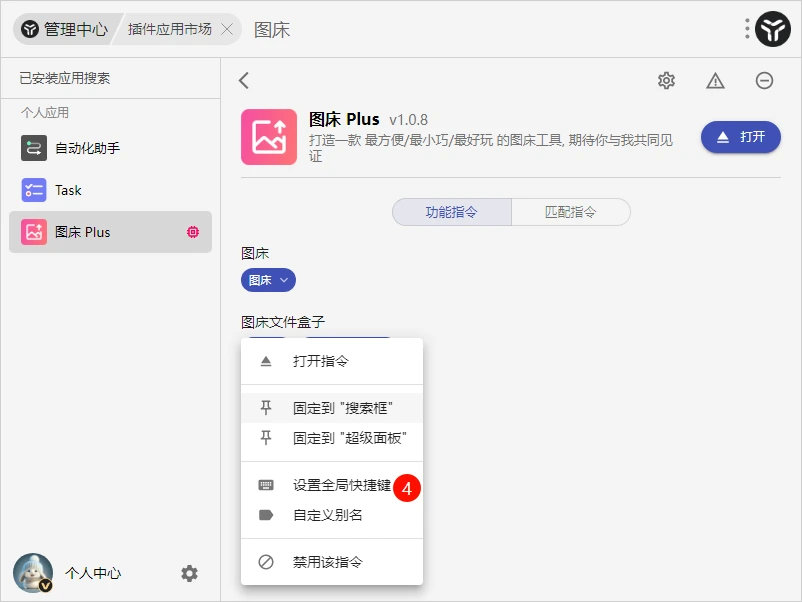Click the eject icon beside 打开指令

coord(266,362)
